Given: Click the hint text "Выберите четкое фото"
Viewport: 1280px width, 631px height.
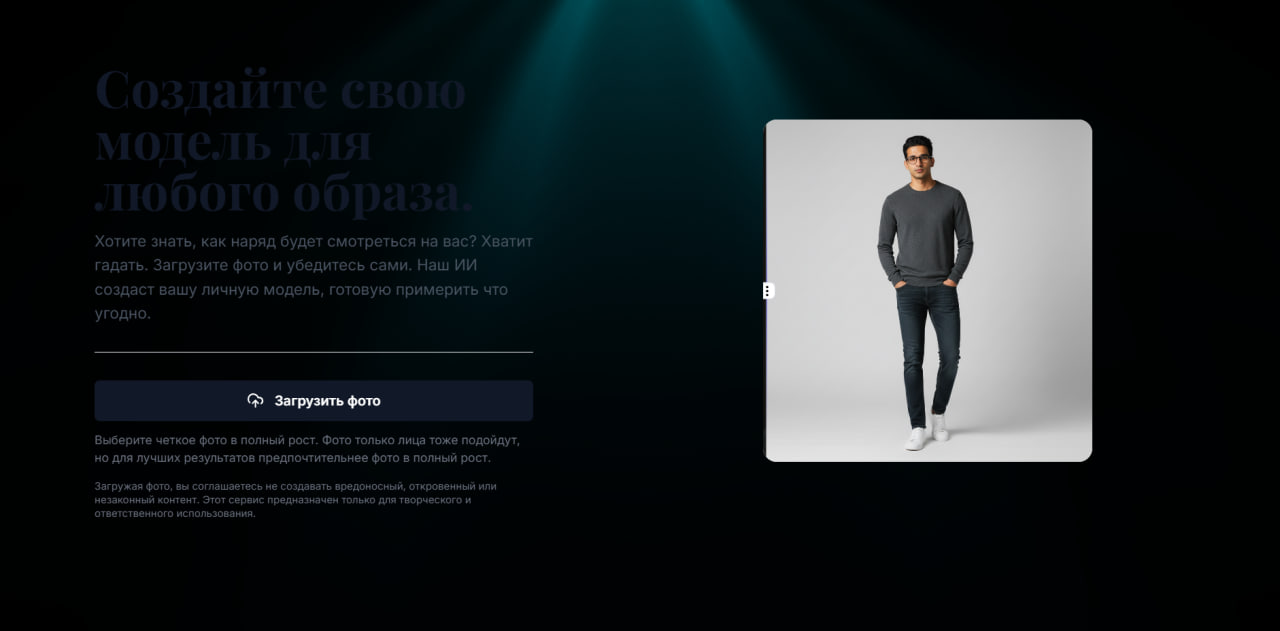Looking at the screenshot, I should click(x=307, y=449).
